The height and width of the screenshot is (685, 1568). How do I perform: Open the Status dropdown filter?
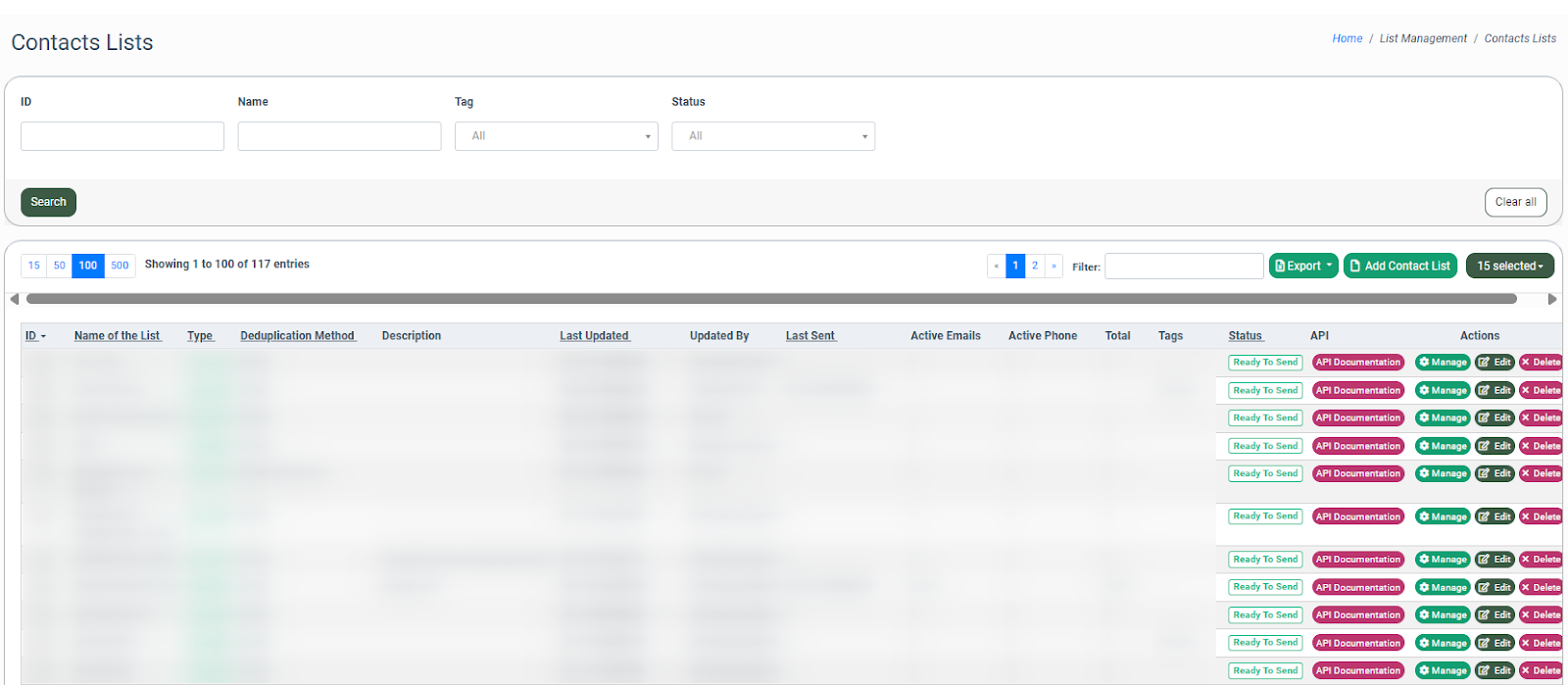pyautogui.click(x=772, y=136)
